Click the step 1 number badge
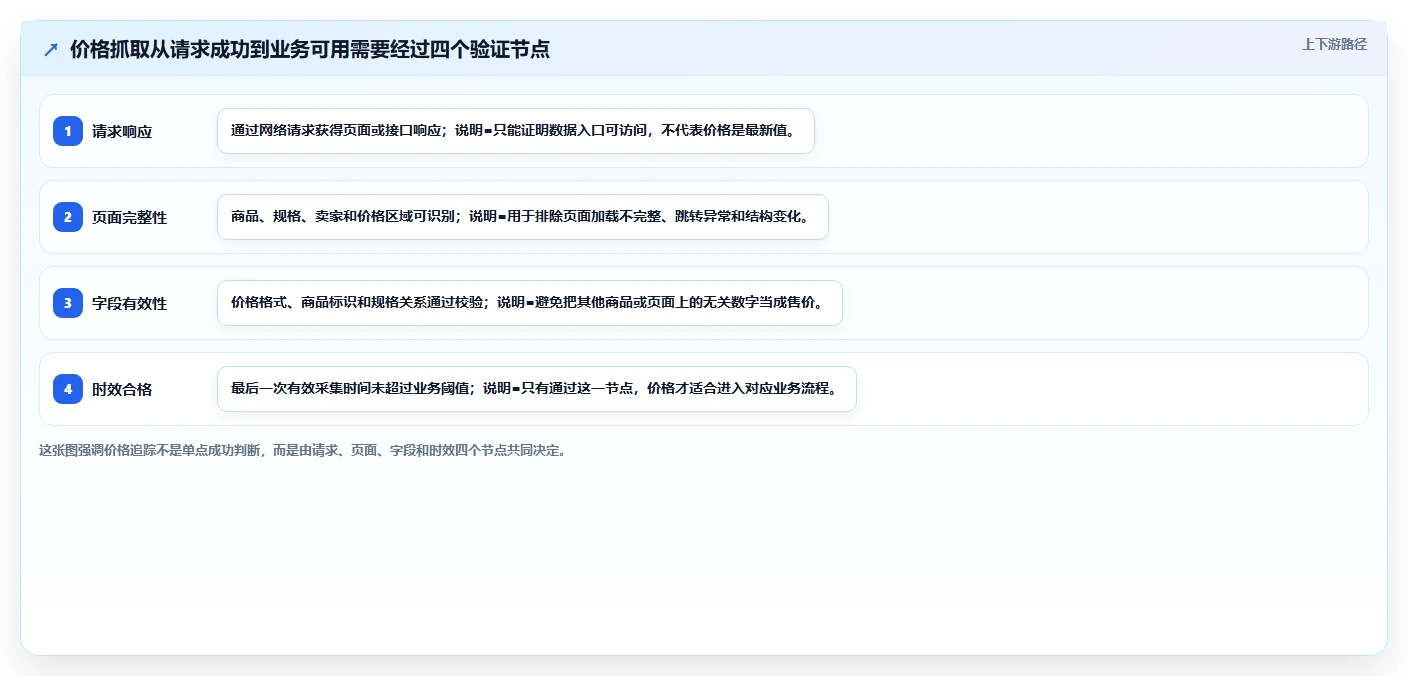This screenshot has height=676, width=1408. click(68, 131)
